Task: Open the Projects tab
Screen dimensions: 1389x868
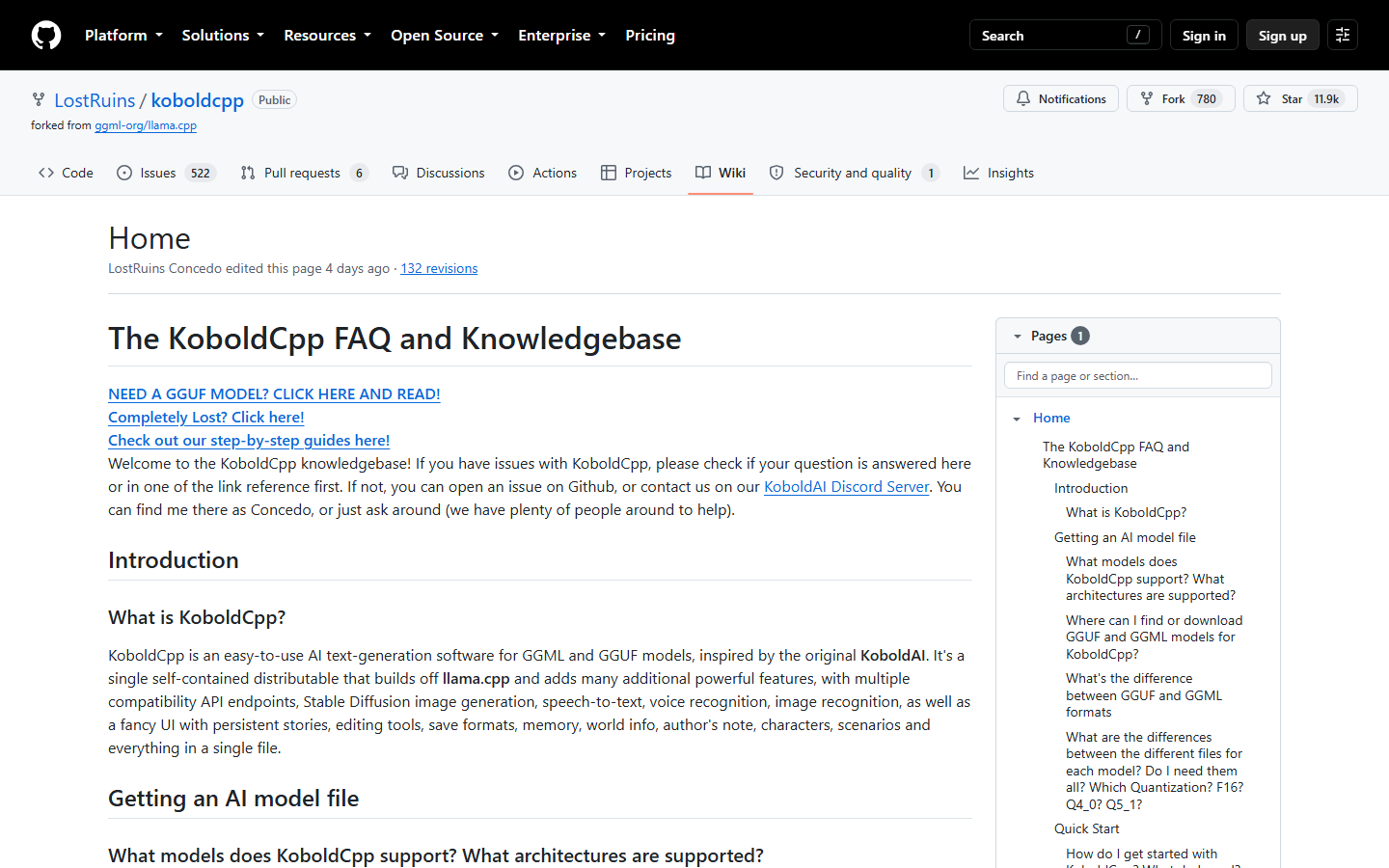Action: [636, 173]
